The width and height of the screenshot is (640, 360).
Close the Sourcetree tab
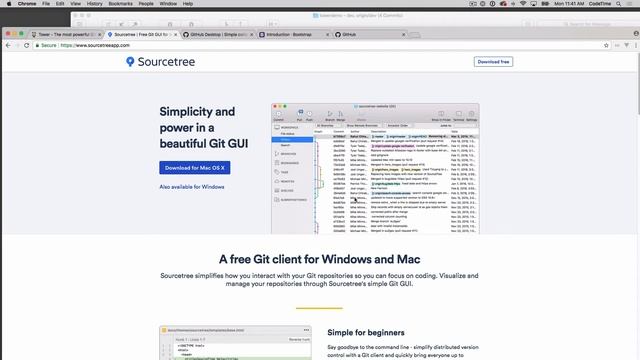click(x=176, y=35)
